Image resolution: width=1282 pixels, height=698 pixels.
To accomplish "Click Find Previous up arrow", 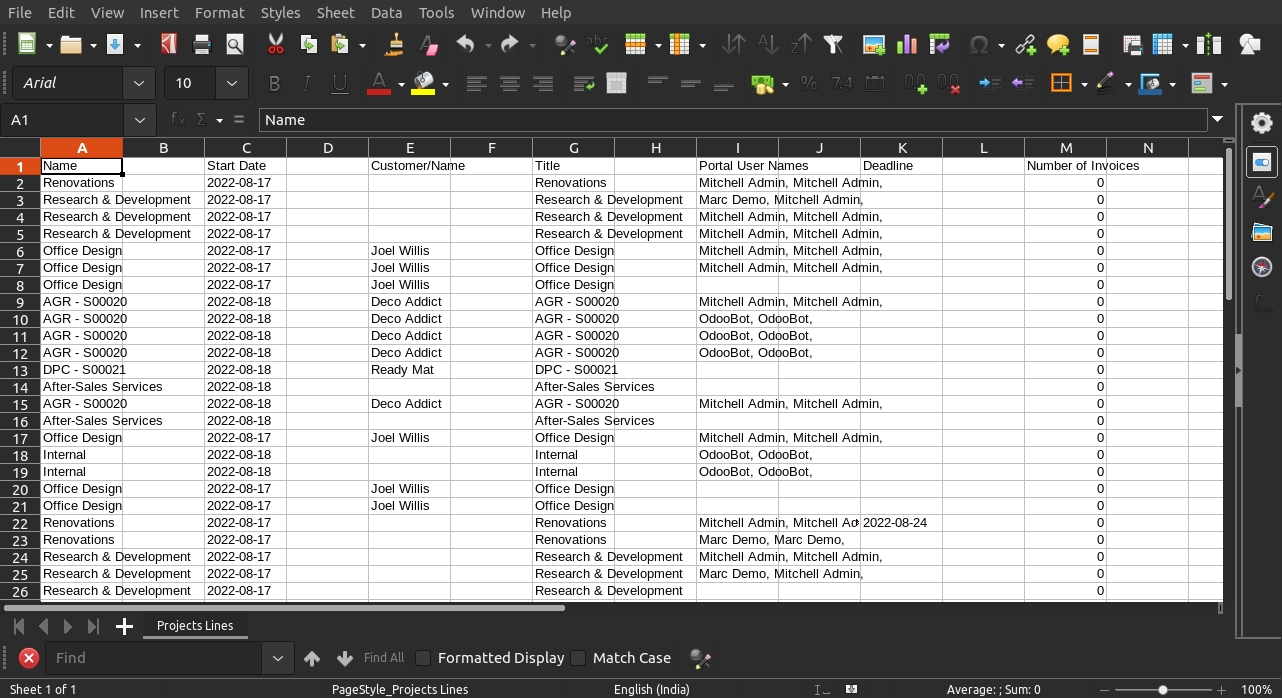I will coord(312,658).
